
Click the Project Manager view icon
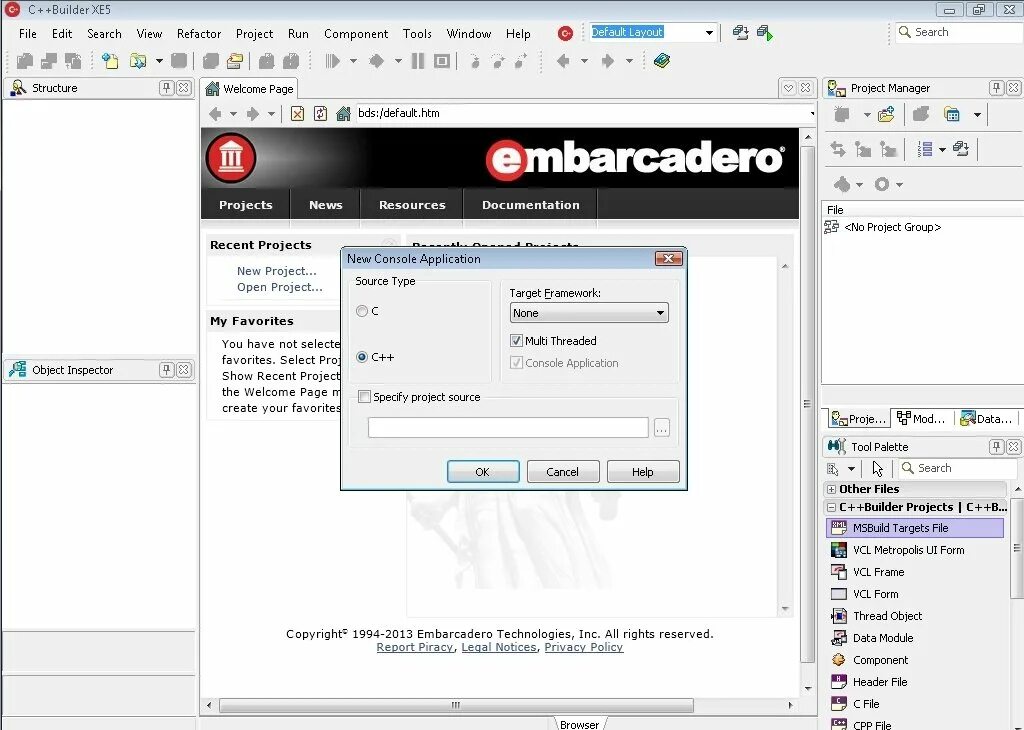pos(952,115)
